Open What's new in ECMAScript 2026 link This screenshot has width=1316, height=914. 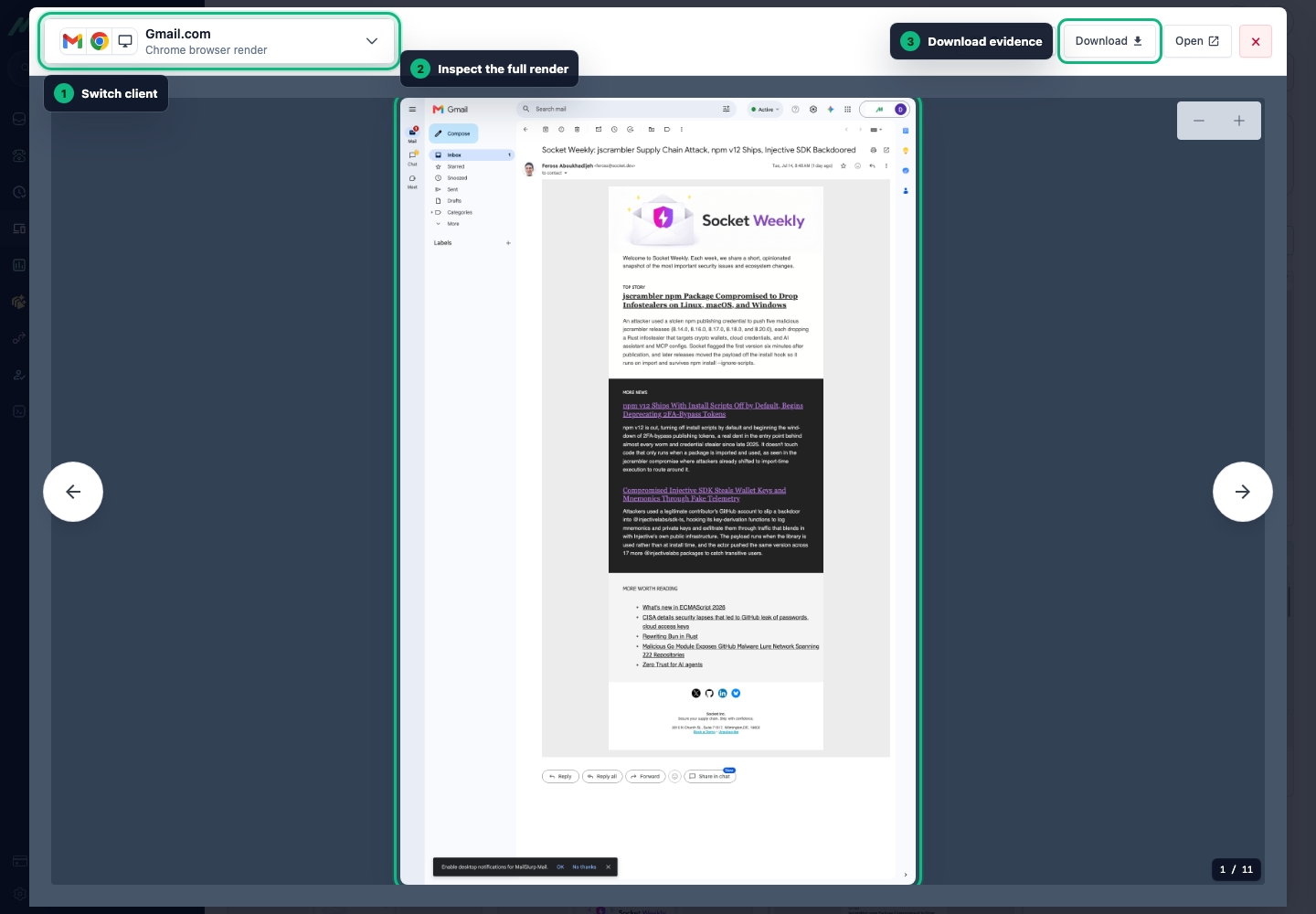click(x=684, y=607)
